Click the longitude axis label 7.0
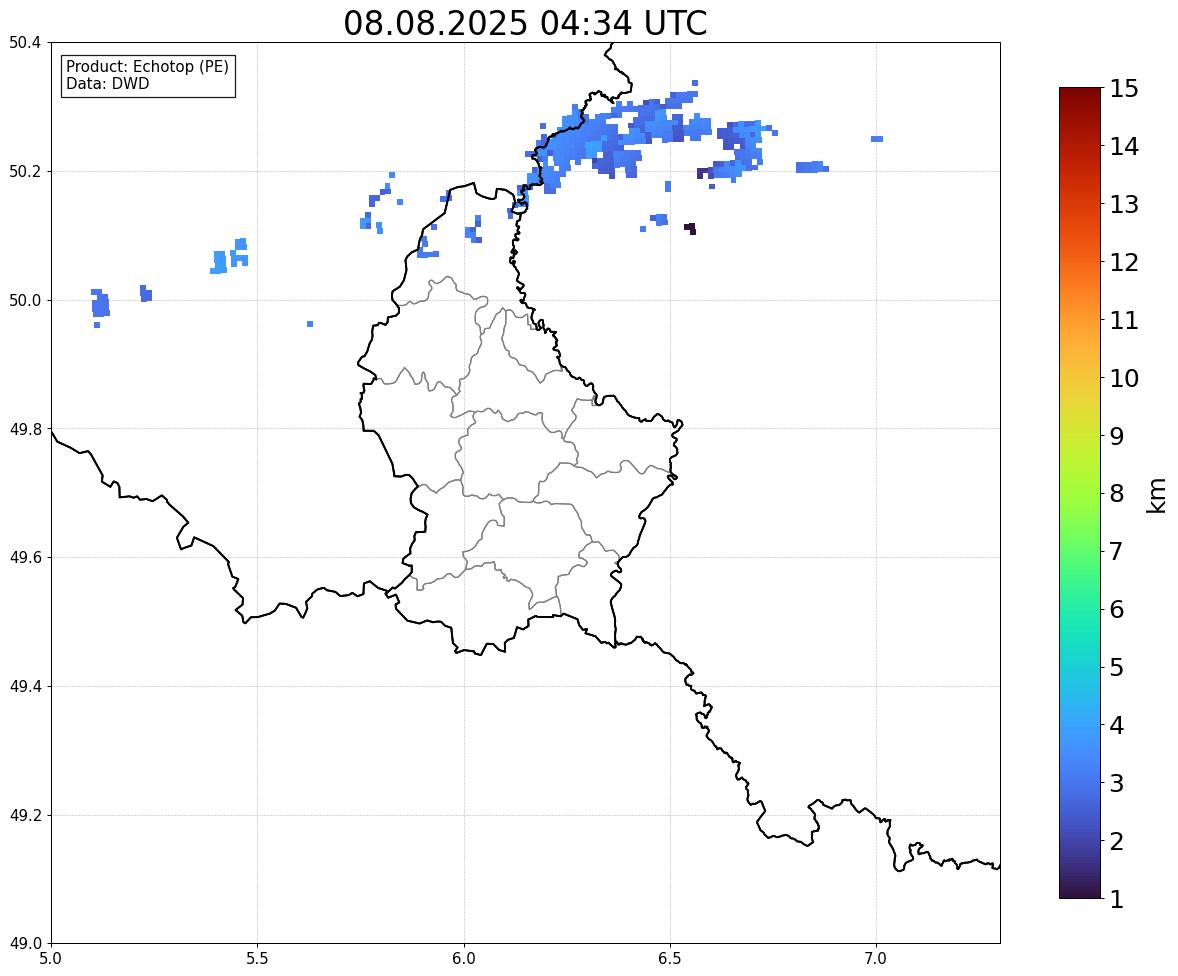Screen dimensions: 1178x976 (876, 959)
